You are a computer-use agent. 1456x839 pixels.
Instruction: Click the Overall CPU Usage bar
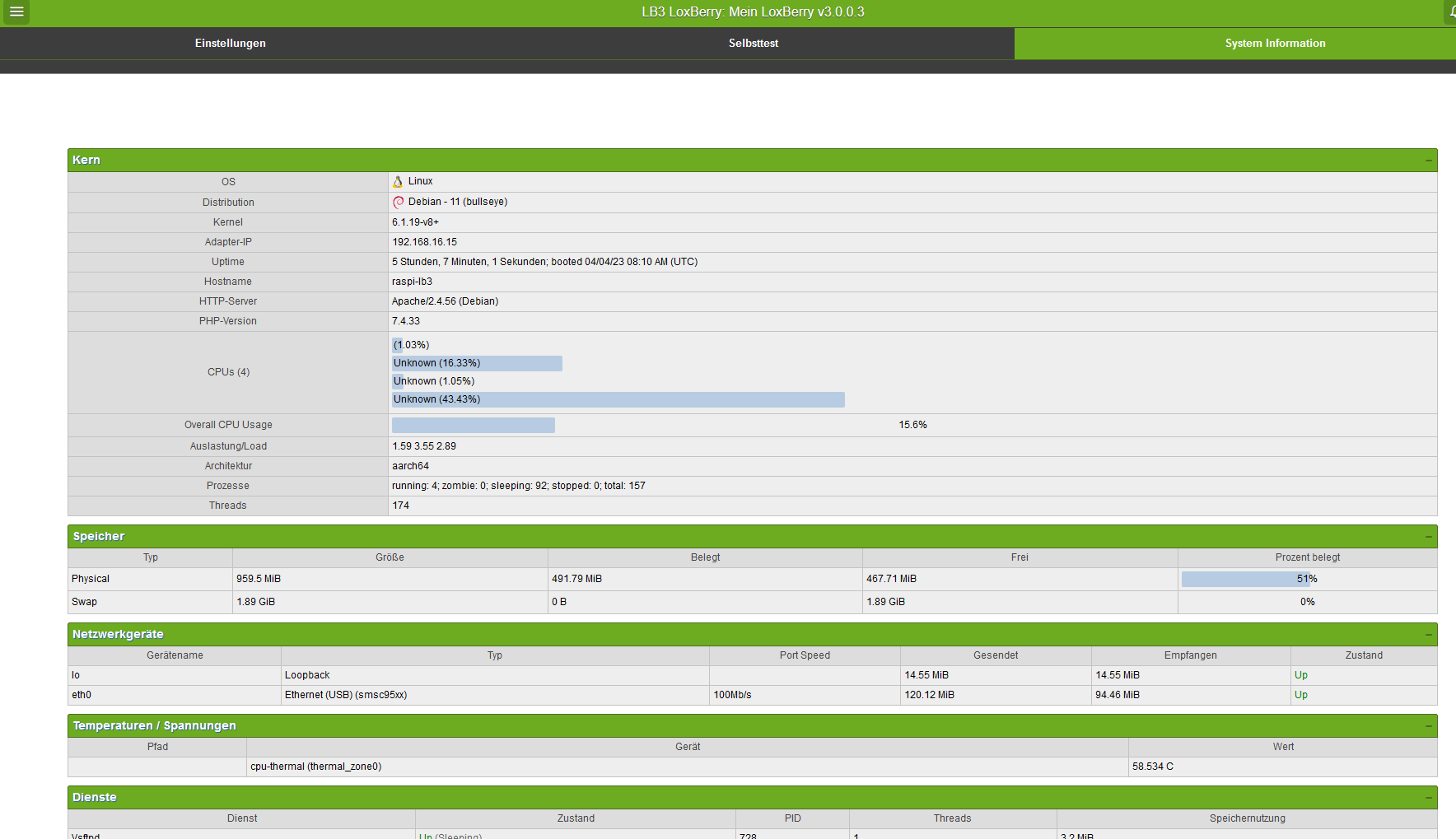click(474, 425)
